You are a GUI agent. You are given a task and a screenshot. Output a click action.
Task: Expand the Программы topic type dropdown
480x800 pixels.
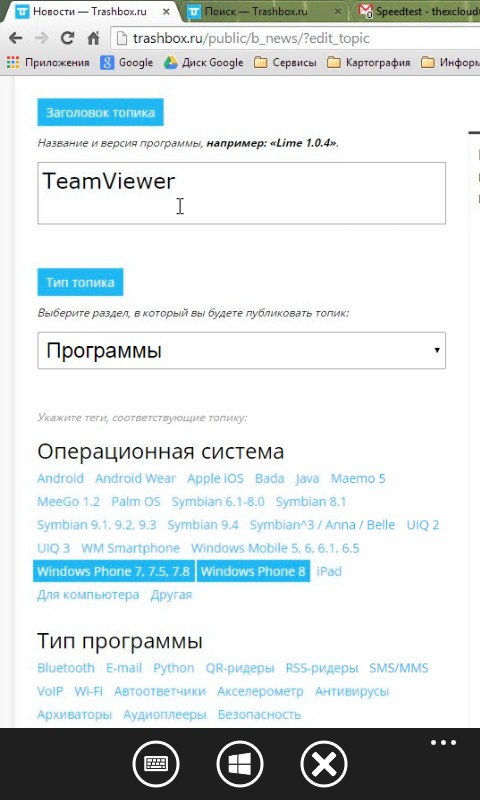pyautogui.click(x=241, y=351)
